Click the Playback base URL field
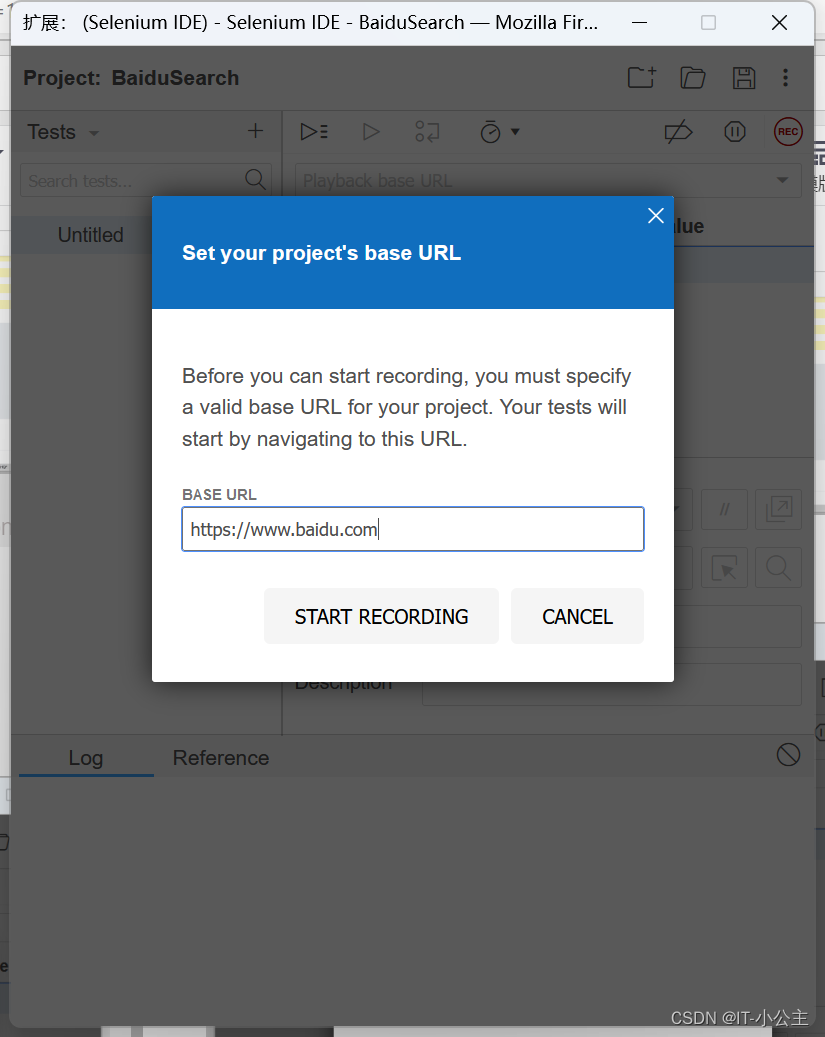 click(x=548, y=181)
